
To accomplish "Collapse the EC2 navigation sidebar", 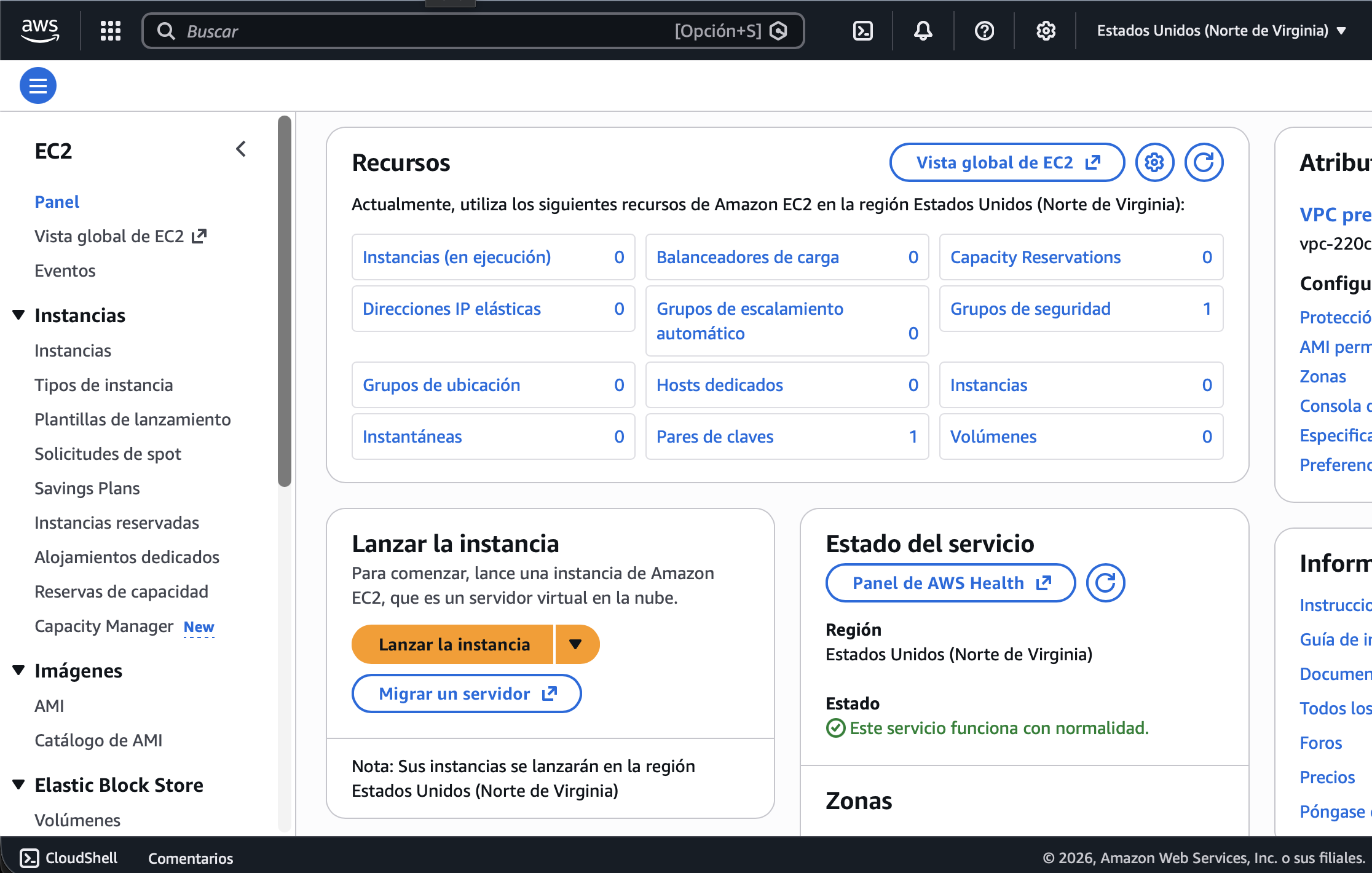I will pos(241,149).
